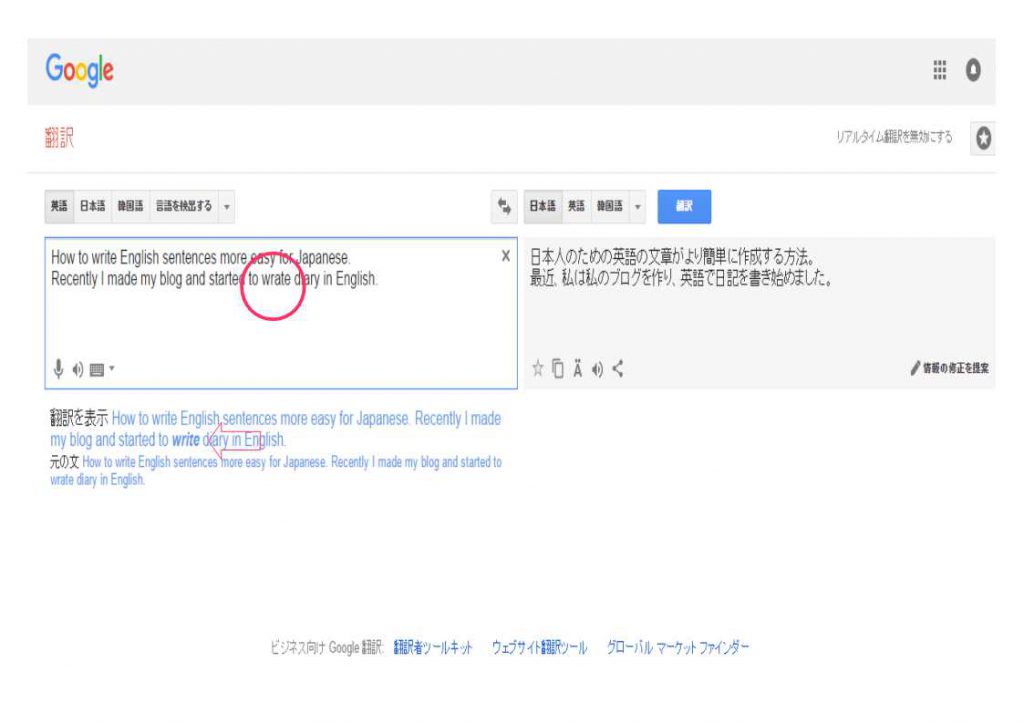Clear the source text with X

505,256
